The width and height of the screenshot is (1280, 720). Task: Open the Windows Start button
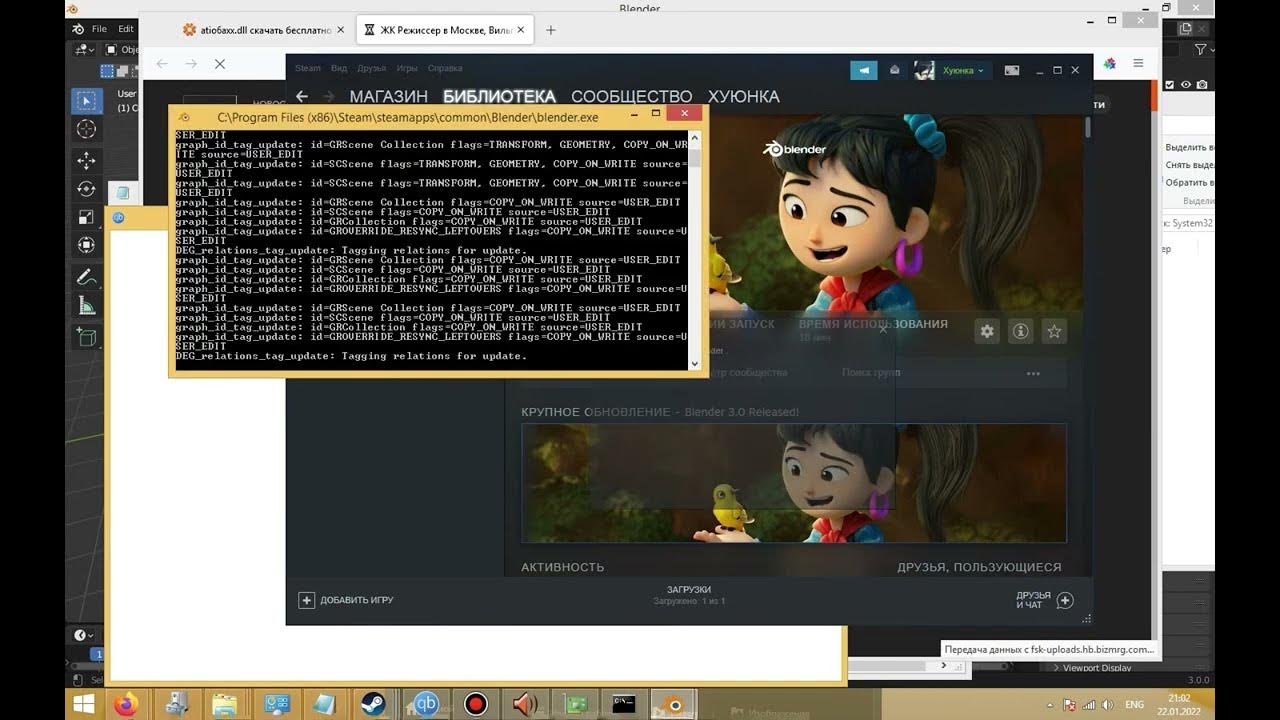point(84,704)
